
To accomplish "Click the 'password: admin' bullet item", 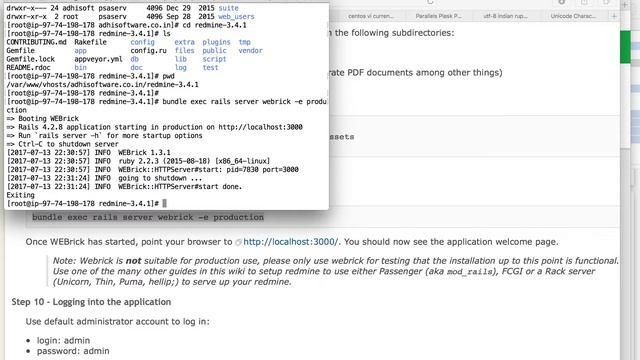I will point(73,351).
